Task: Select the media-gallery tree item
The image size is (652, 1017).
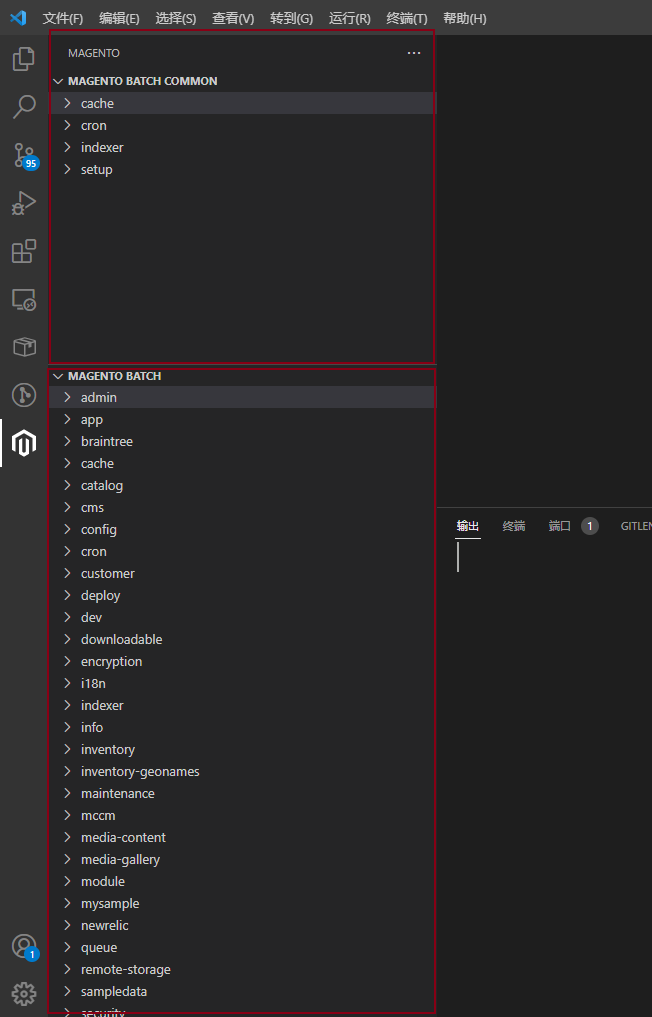Action: tap(243, 859)
